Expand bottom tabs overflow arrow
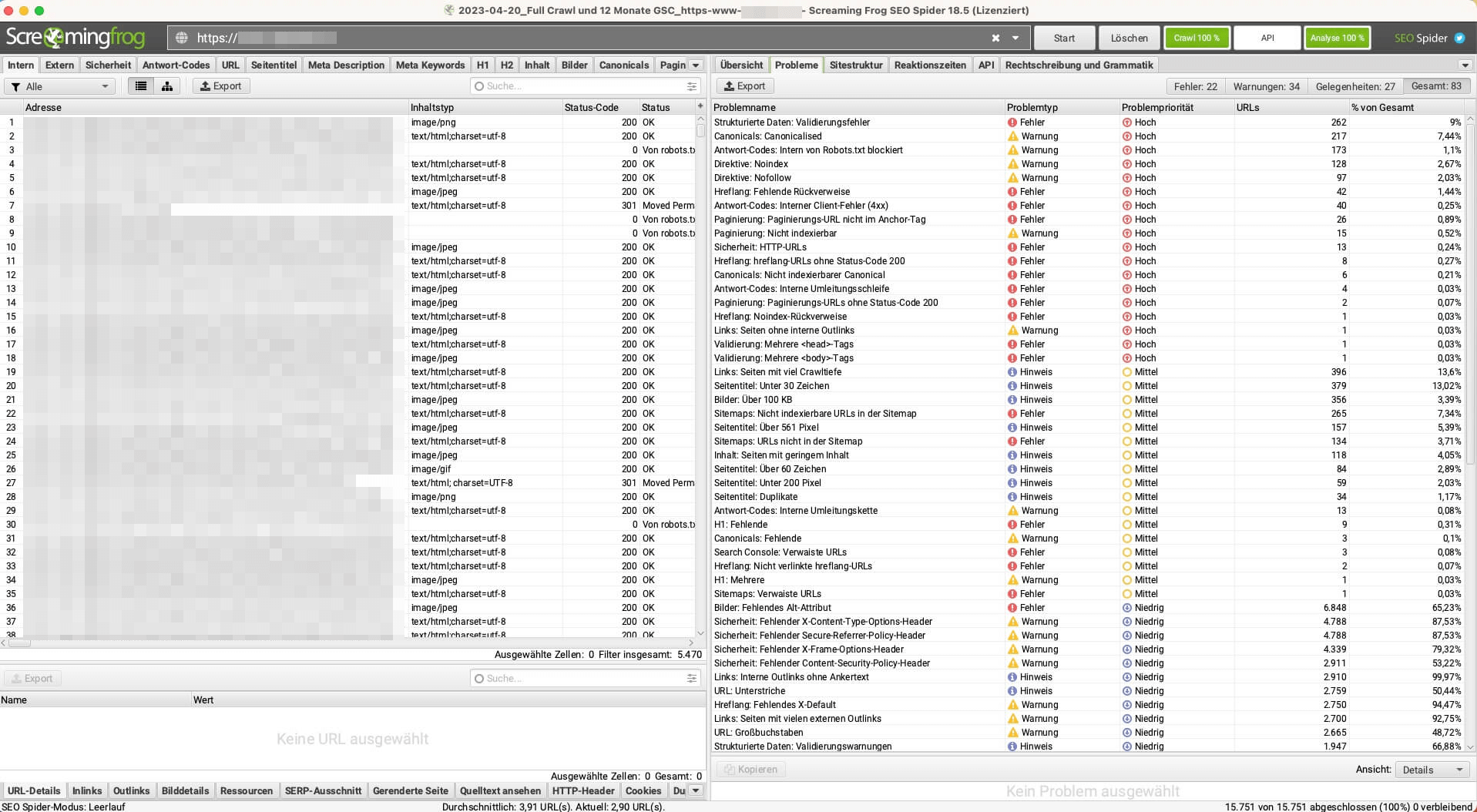Viewport: 1477px width, 812px height. tap(696, 790)
